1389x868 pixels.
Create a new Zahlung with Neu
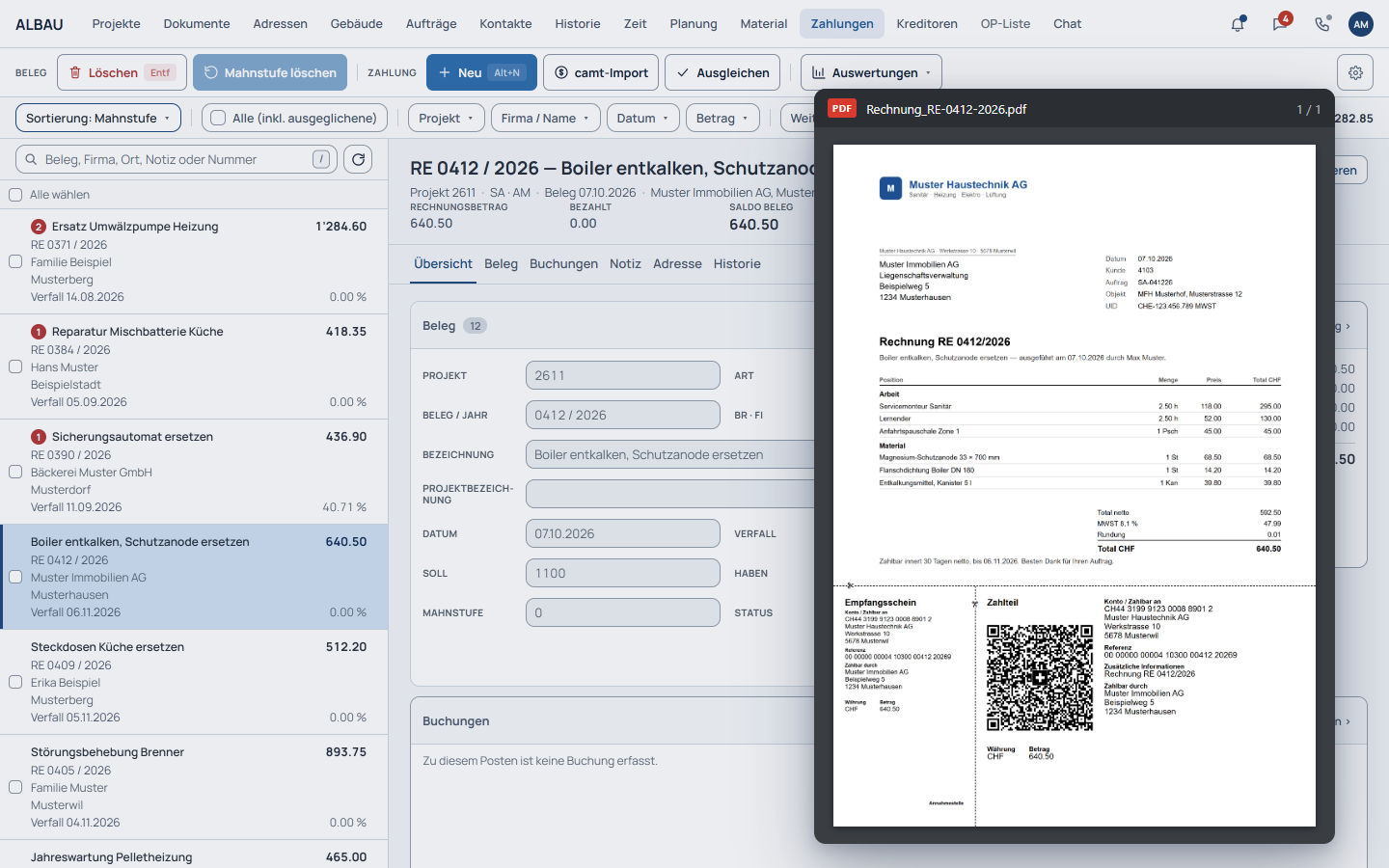tap(481, 72)
